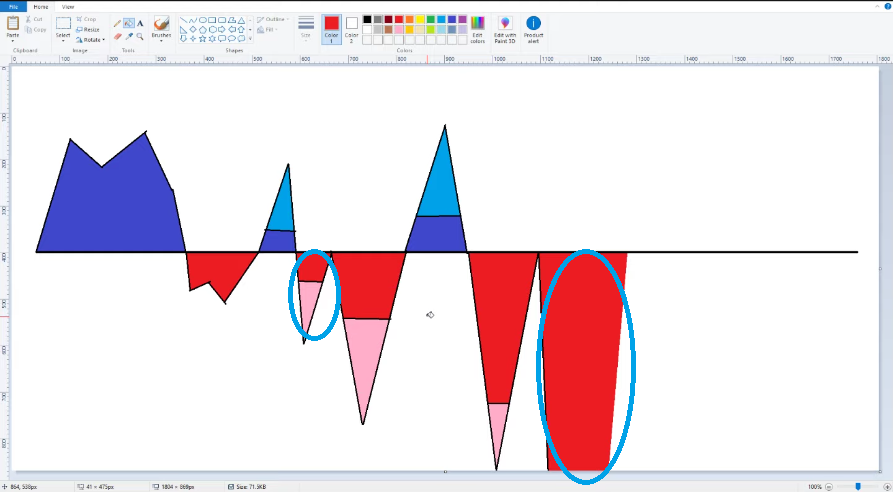Viewport: 893px width, 492px height.
Task: Choose the Six-point star shape
Action: (x=212, y=38)
